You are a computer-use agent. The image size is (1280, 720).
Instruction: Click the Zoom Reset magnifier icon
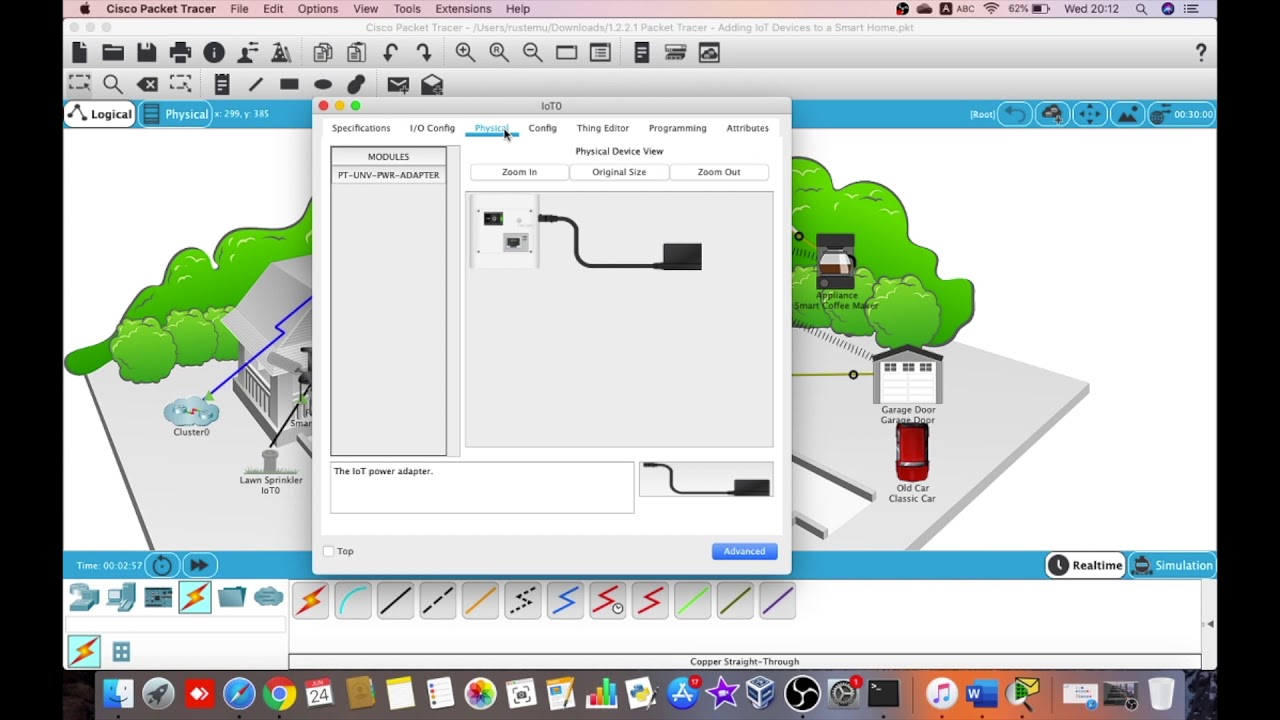click(499, 53)
